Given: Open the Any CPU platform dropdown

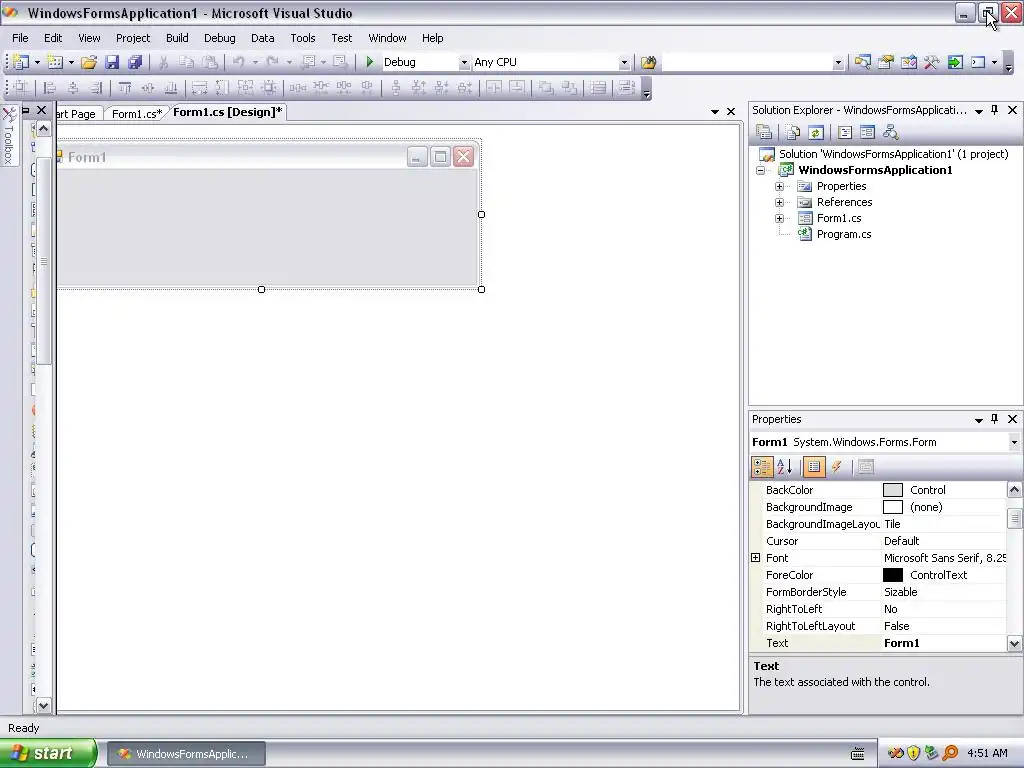Looking at the screenshot, I should coord(624,63).
